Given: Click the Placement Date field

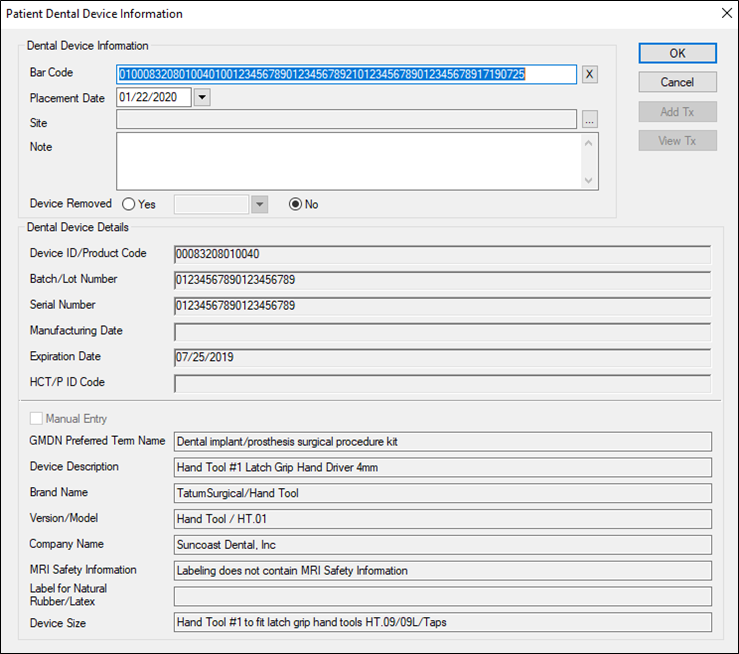Looking at the screenshot, I should 153,98.
